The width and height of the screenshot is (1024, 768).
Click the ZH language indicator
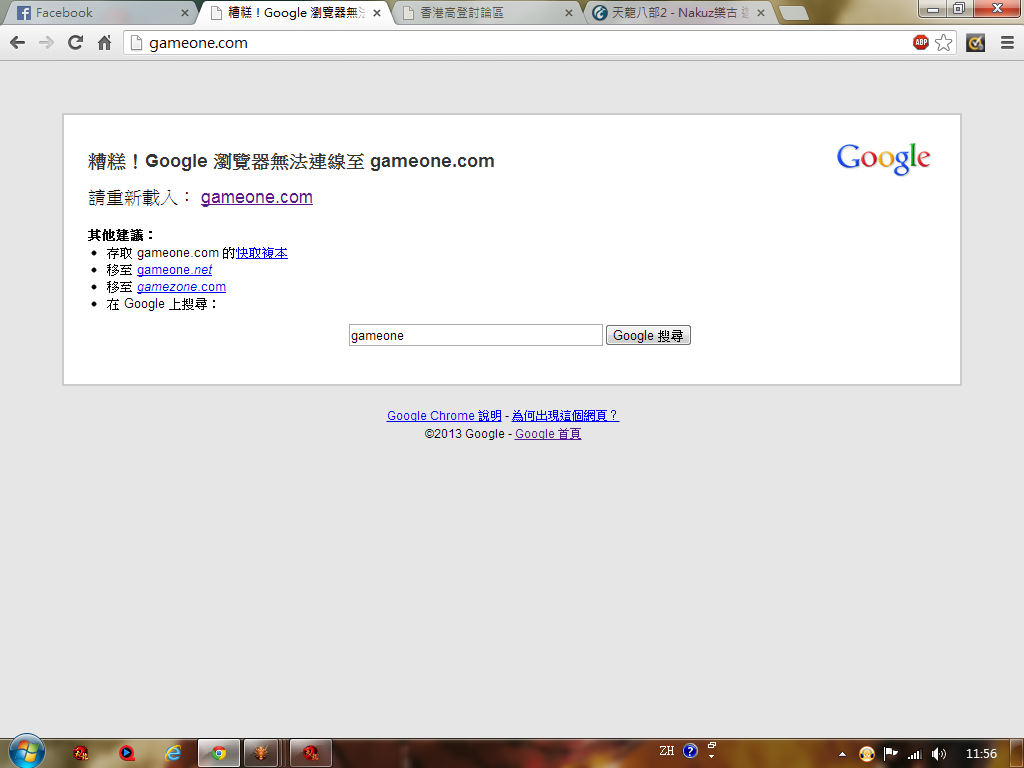(667, 751)
